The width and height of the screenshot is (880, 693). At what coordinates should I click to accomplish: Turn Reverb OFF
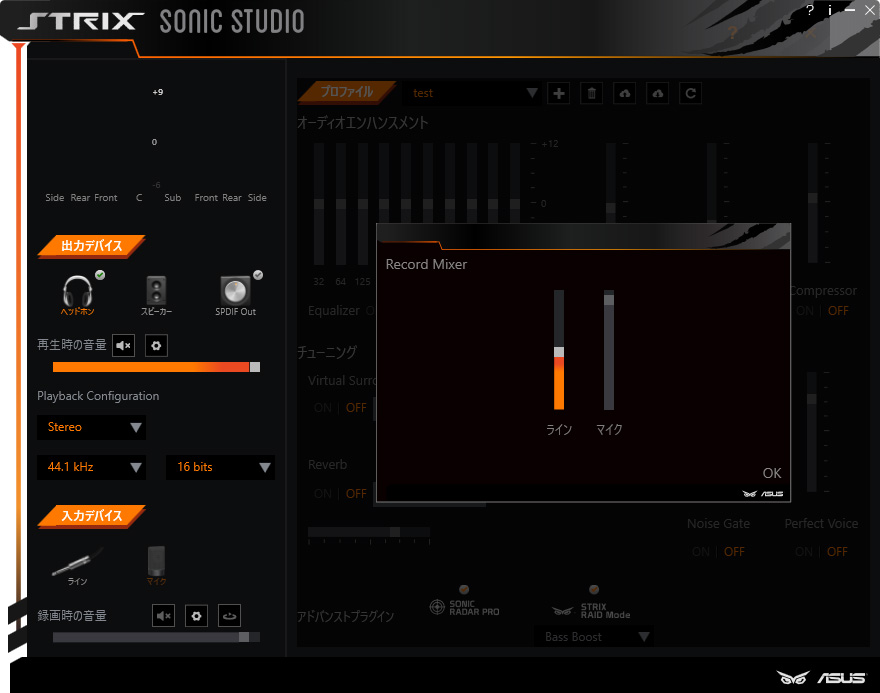356,494
